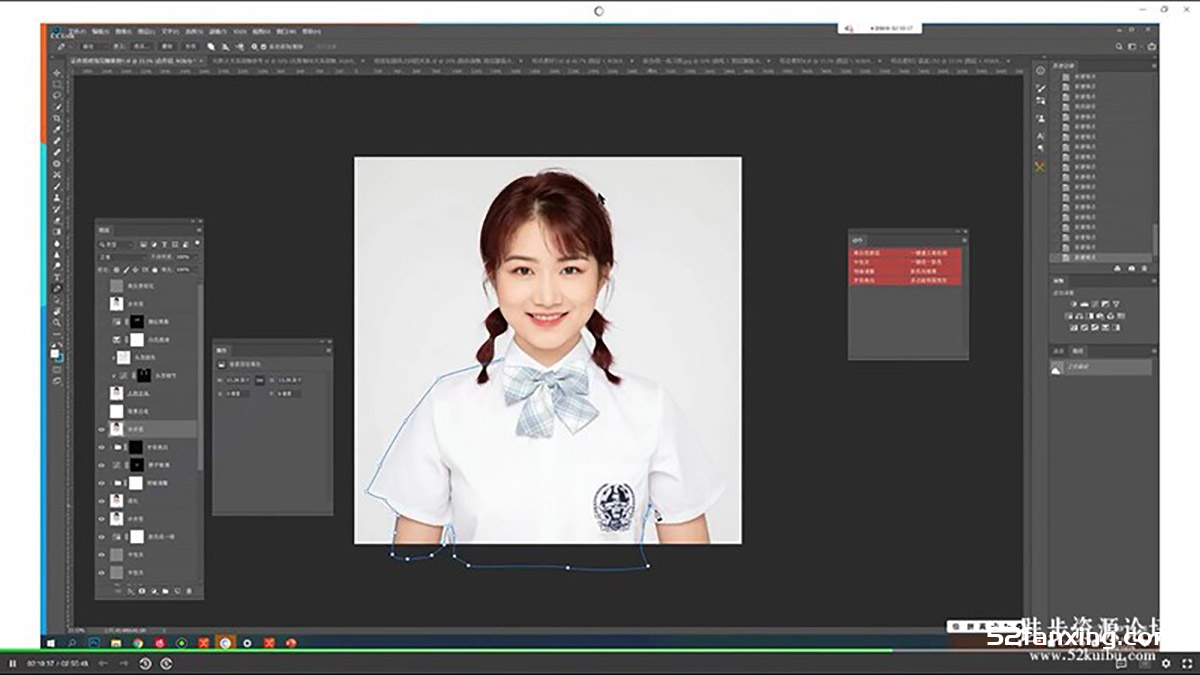The height and width of the screenshot is (675, 1200).
Task: Click the Properties (属性) panel tab
Action: (x=222, y=351)
